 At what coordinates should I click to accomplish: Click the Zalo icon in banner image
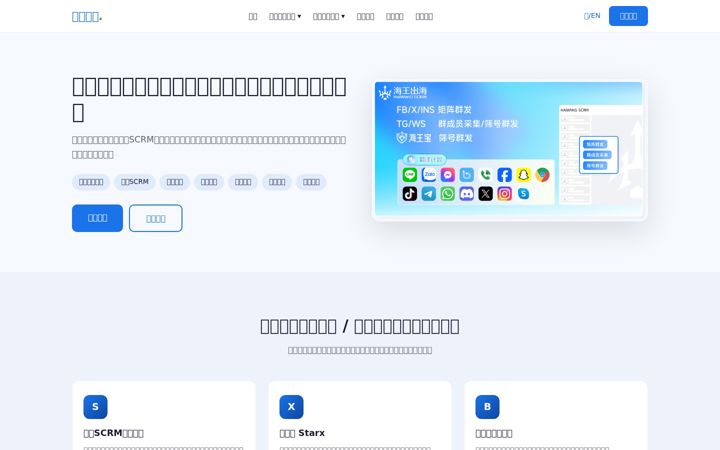tap(429, 175)
